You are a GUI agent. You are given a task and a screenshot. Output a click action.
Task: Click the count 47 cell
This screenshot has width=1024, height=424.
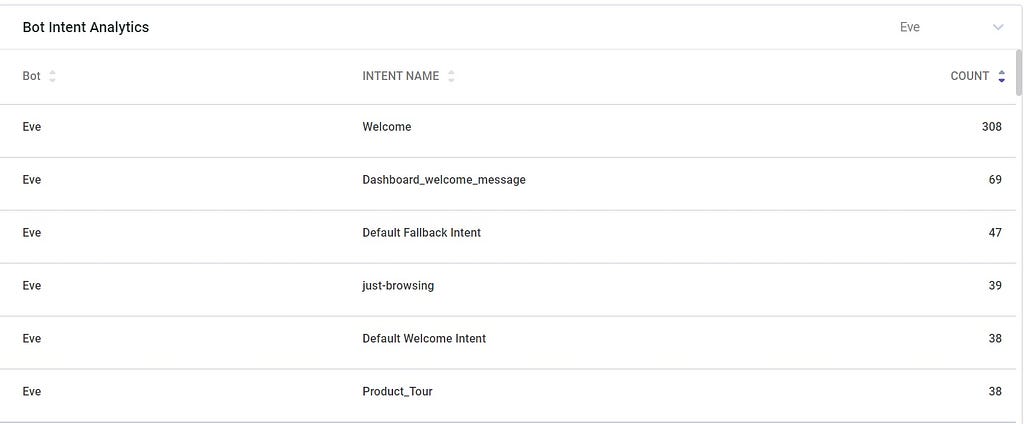point(994,233)
